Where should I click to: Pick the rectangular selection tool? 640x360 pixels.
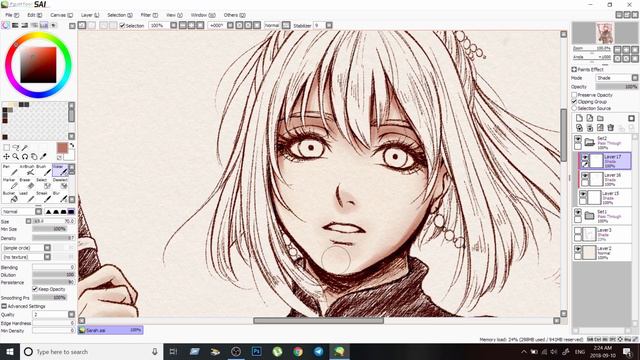coord(7,148)
